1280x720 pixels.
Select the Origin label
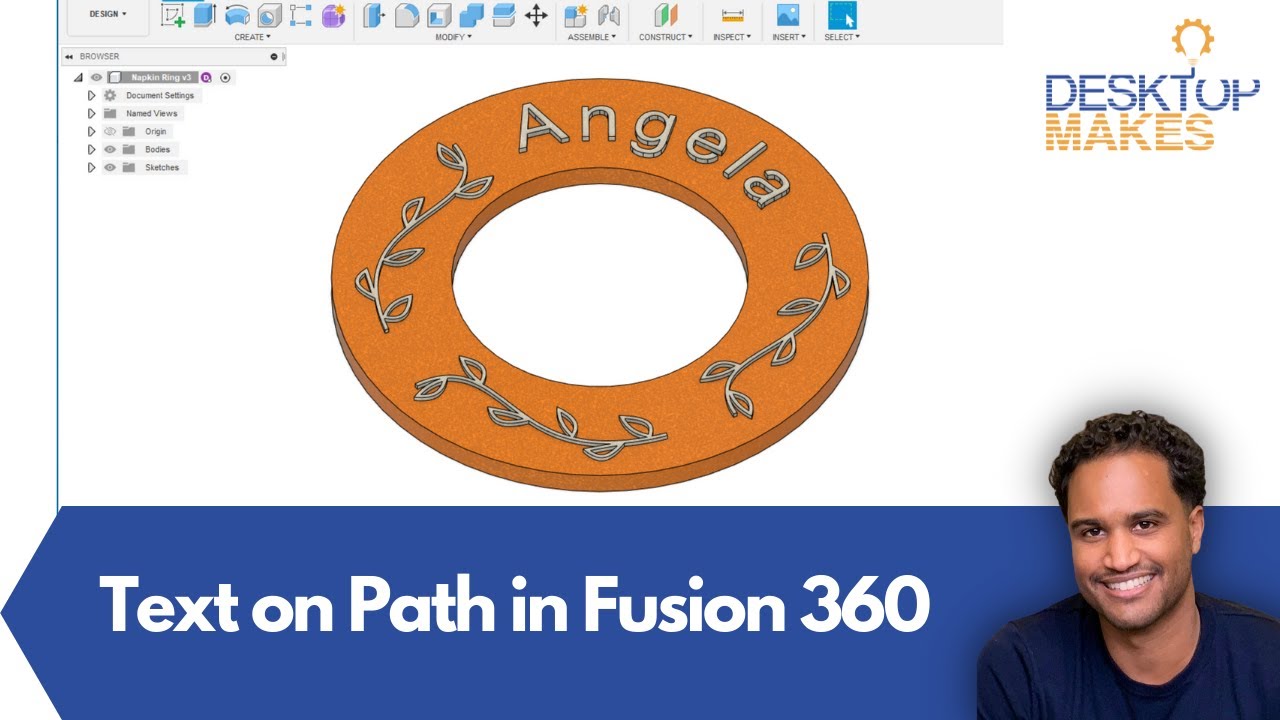155,131
